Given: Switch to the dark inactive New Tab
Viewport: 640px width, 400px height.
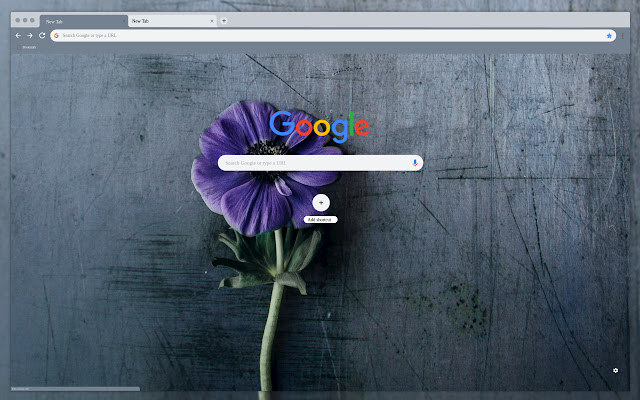Looking at the screenshot, I should click(84, 21).
